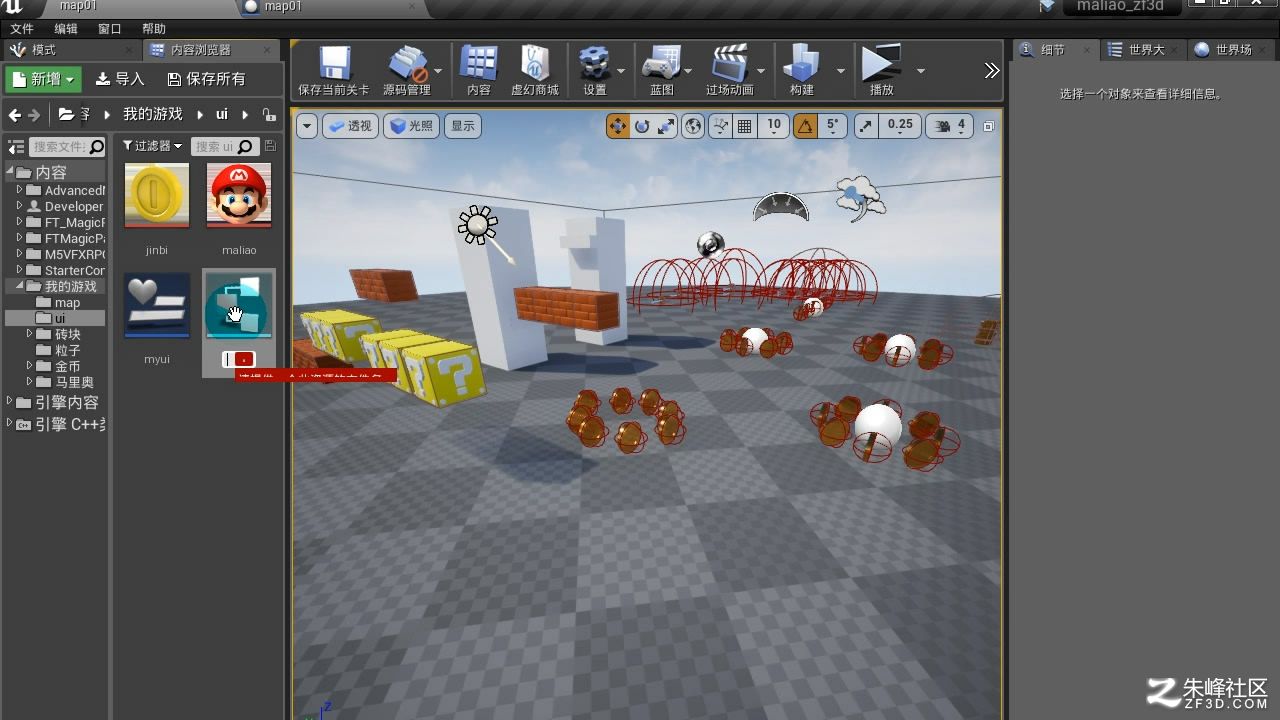Toggle rotation snap angle icon
The image size is (1280, 720).
click(x=805, y=126)
